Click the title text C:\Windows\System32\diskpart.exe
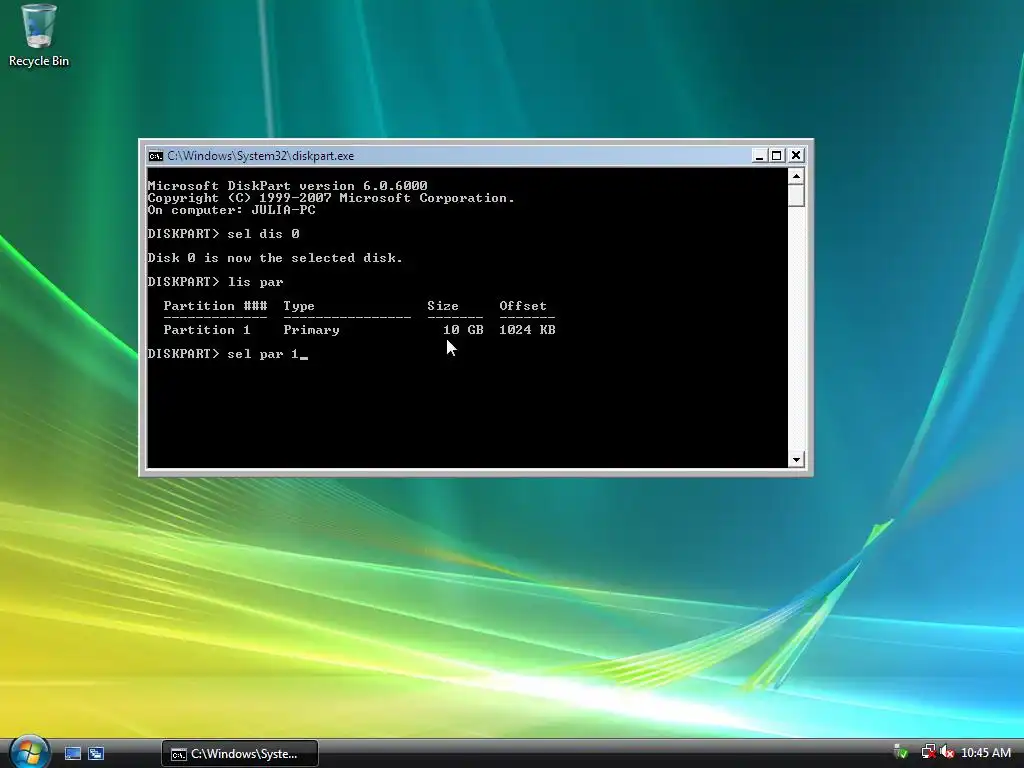This screenshot has height=768, width=1024. [261, 156]
